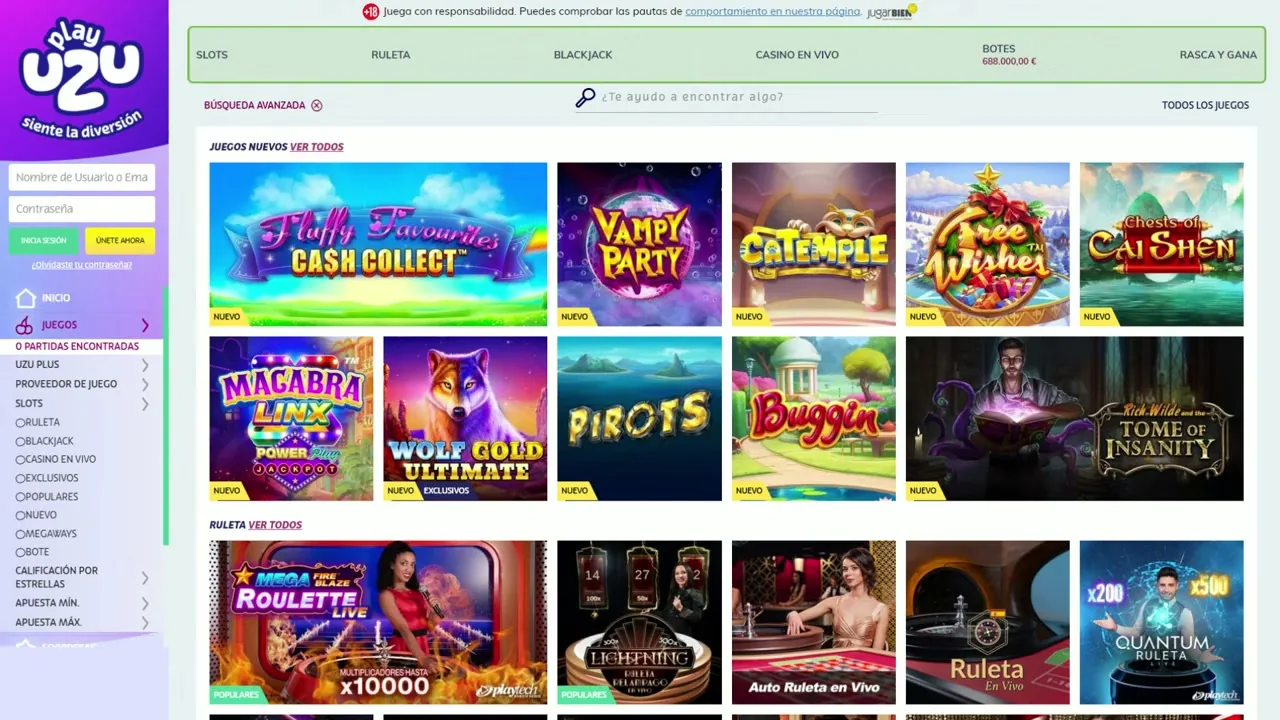Click the Juegos sidebar label

[x=59, y=325]
